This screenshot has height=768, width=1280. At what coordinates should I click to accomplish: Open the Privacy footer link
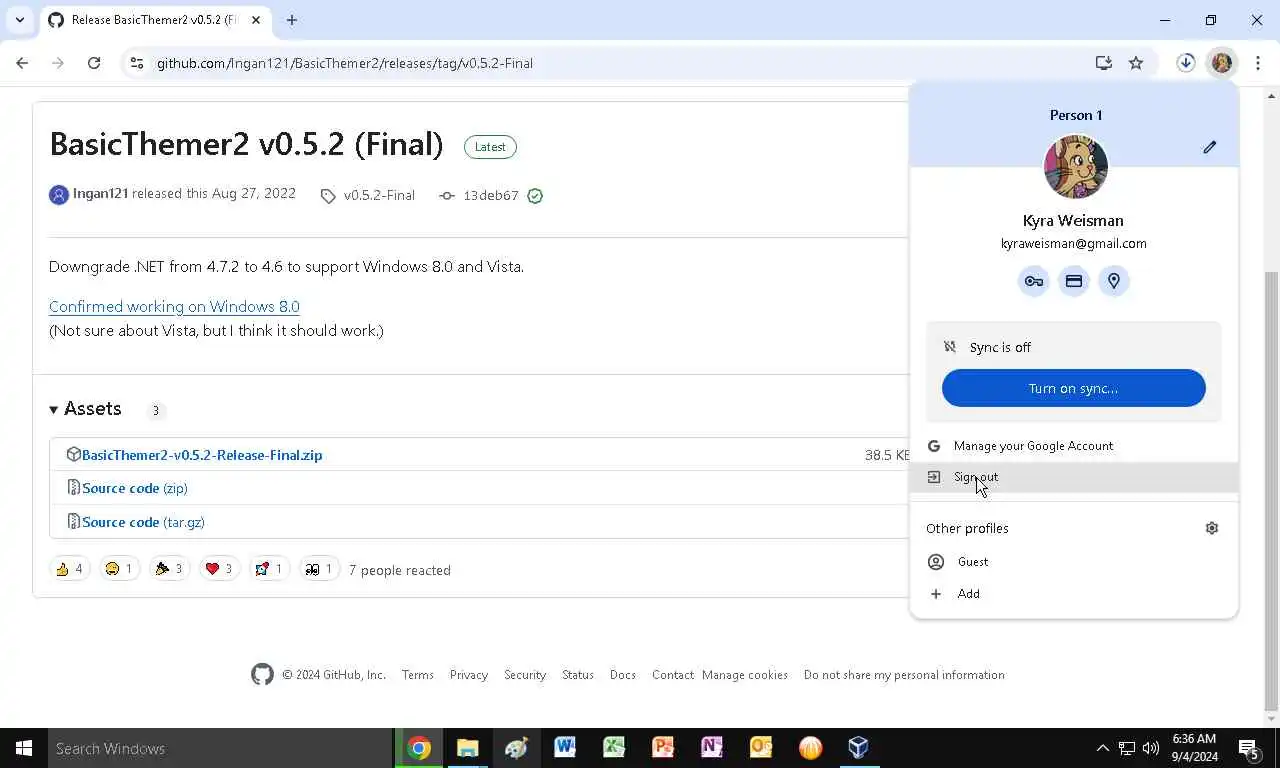pos(469,675)
